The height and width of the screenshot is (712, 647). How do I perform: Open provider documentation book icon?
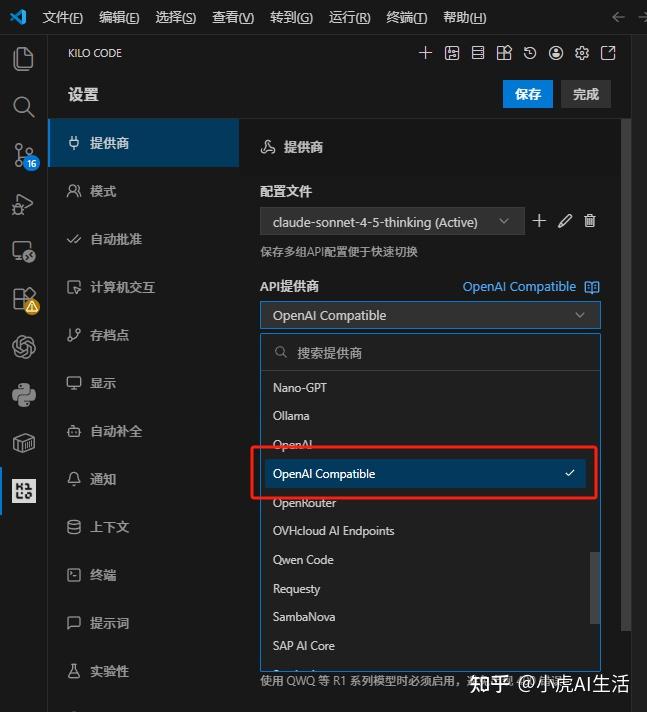(x=592, y=287)
